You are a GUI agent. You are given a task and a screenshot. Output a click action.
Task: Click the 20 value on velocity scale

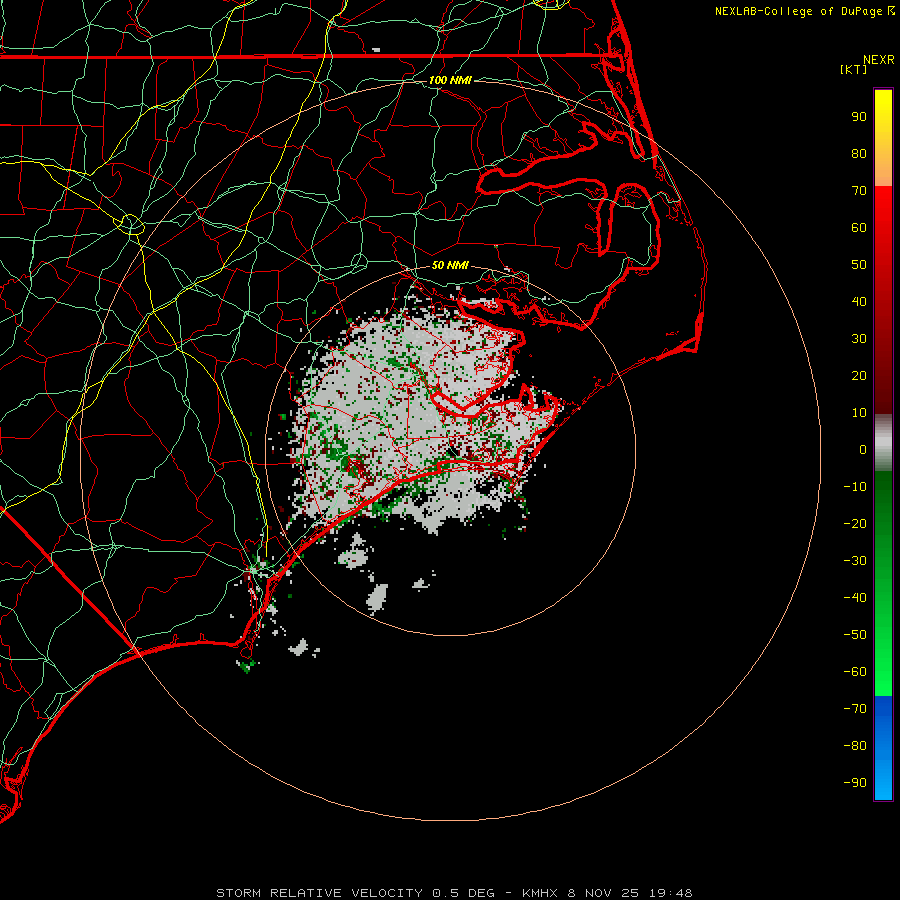tap(859, 376)
